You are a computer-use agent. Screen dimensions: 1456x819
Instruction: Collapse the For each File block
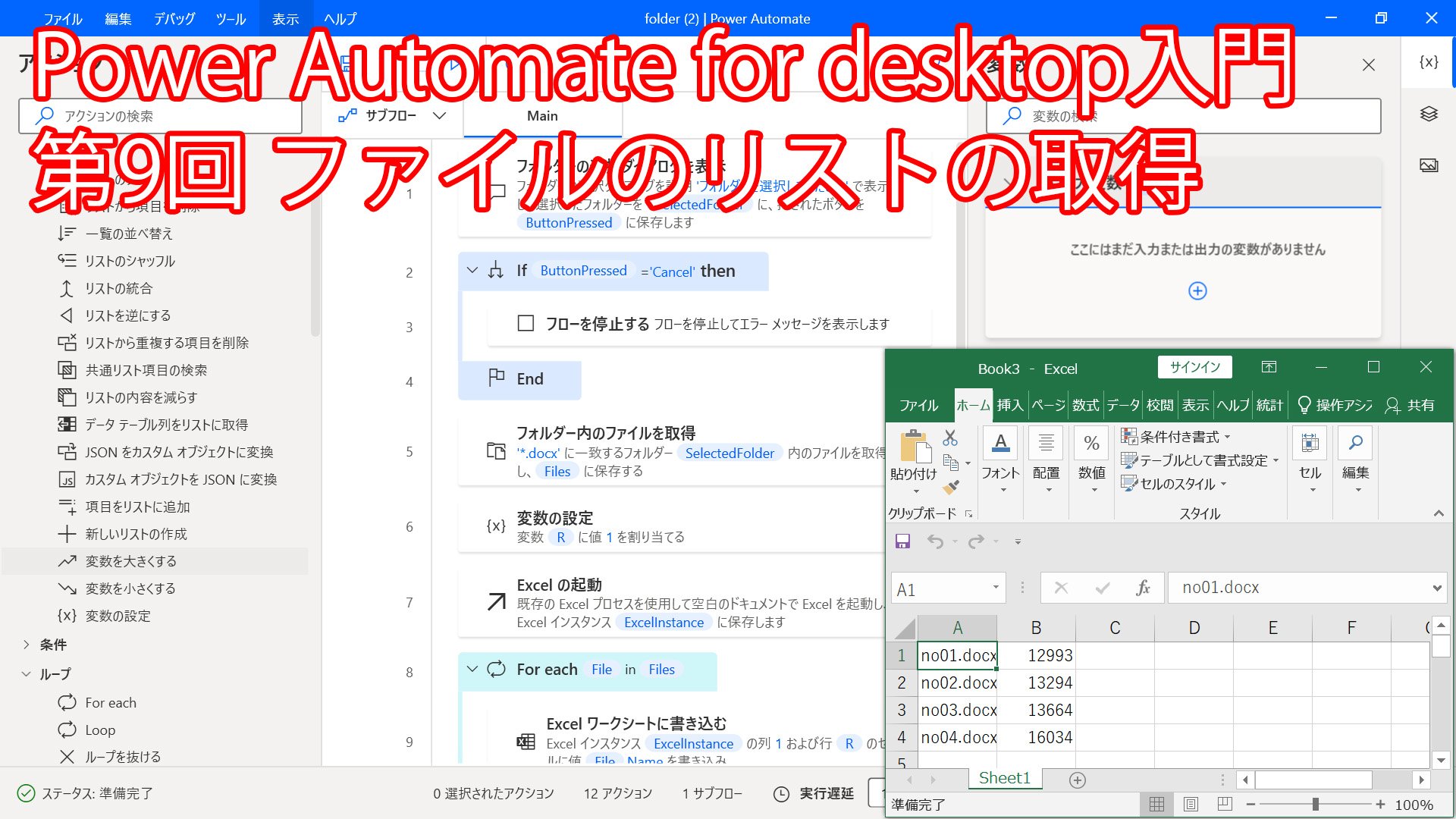472,669
